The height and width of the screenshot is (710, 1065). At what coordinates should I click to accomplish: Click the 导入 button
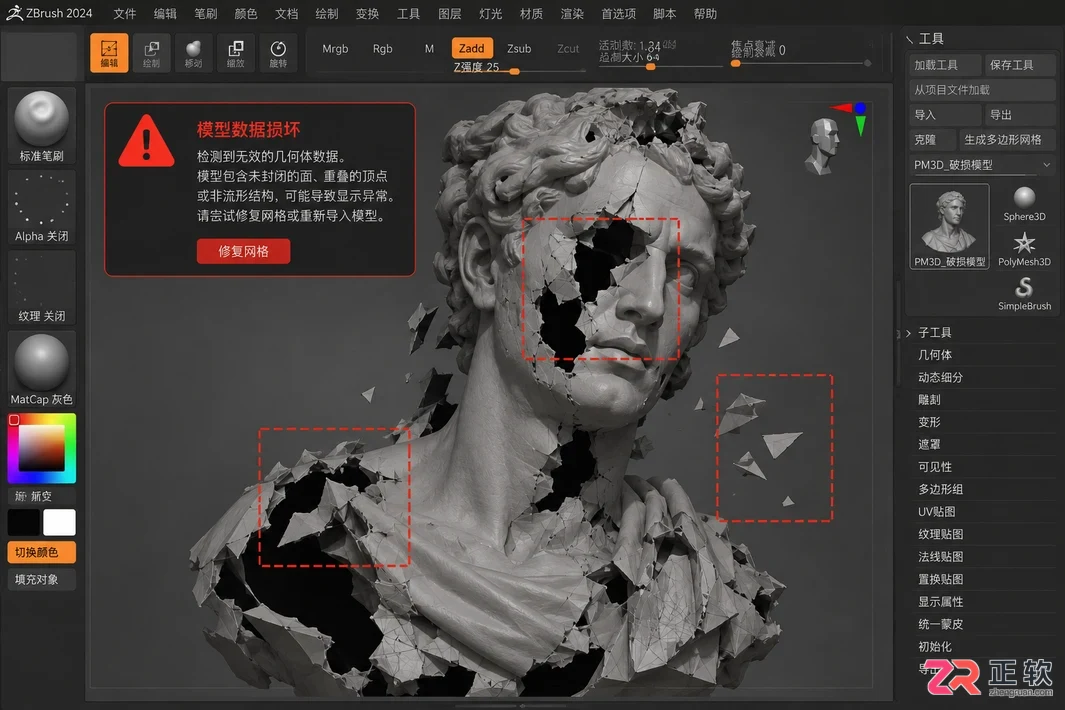[945, 115]
